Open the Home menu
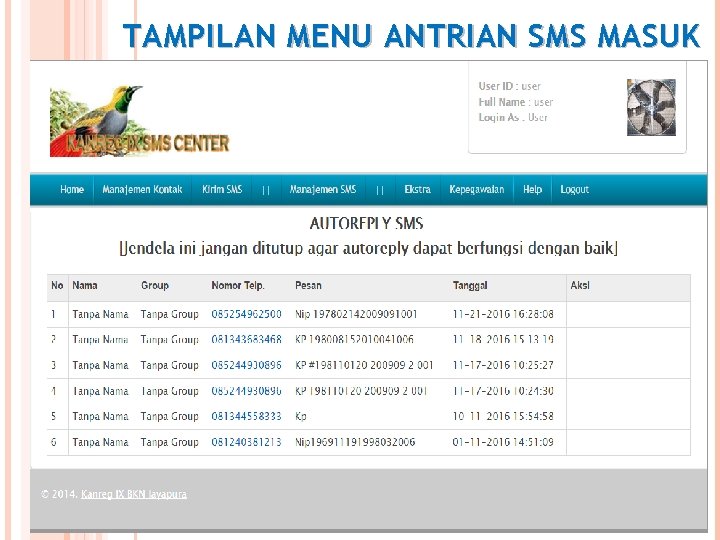720x540 pixels. click(72, 189)
